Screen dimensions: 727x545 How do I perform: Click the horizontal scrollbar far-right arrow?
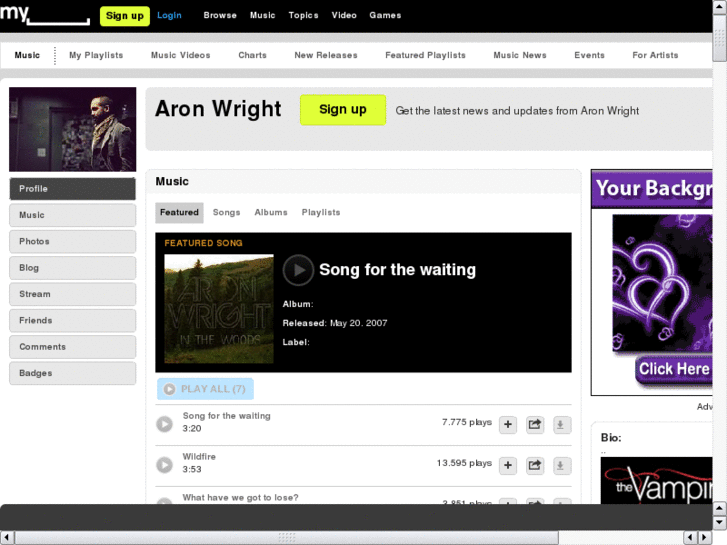pyautogui.click(x=705, y=538)
